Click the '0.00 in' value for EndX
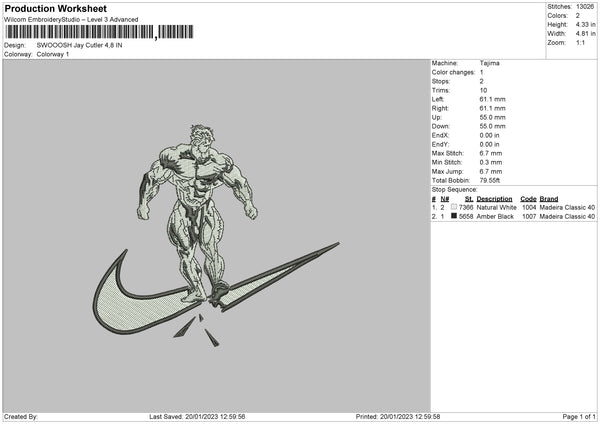Image resolution: width=600 pixels, height=424 pixels. [x=489, y=135]
